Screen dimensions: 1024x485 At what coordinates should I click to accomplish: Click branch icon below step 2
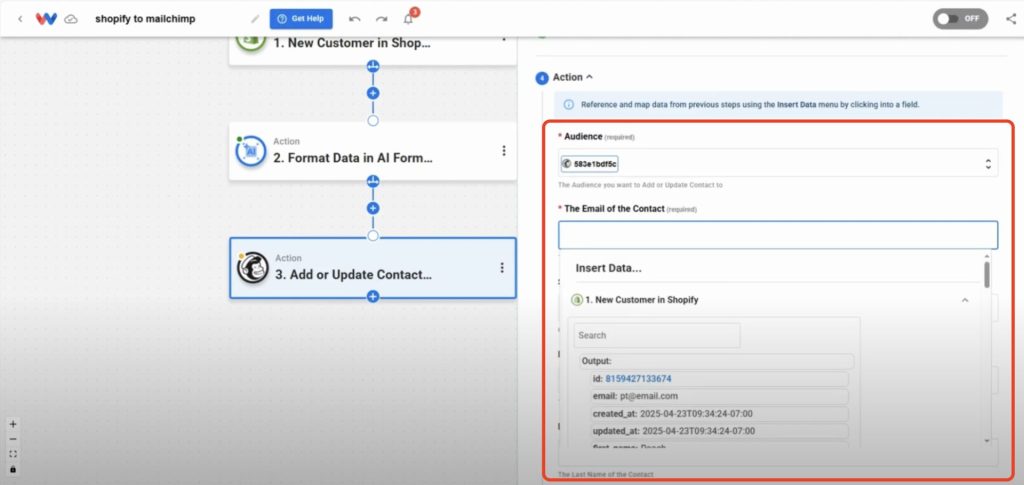pyautogui.click(x=373, y=181)
